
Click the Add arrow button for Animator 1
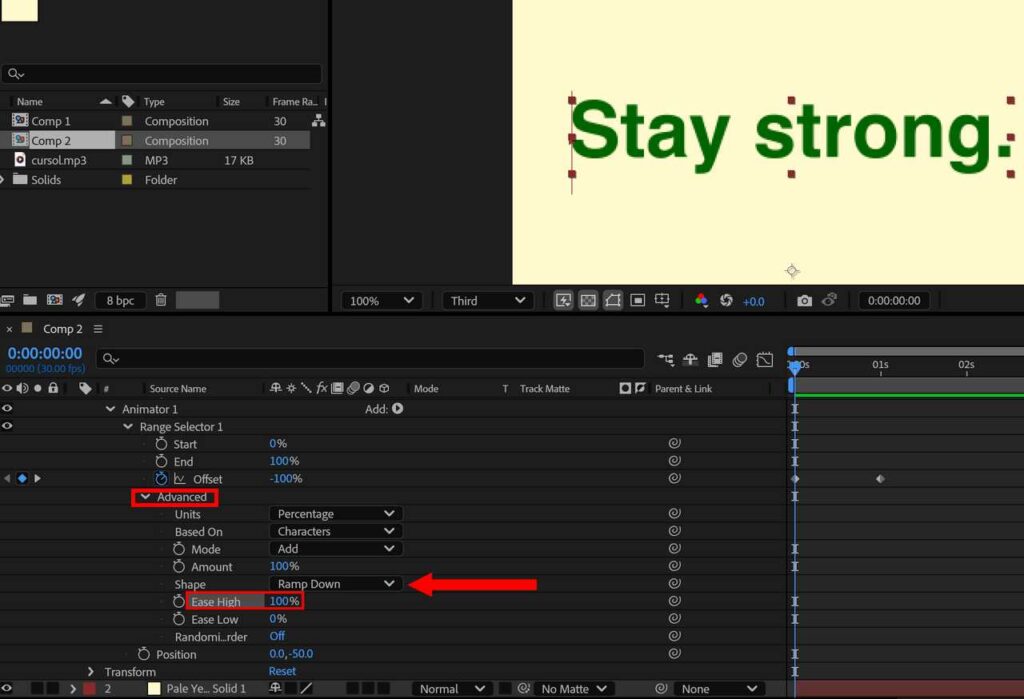coord(397,408)
